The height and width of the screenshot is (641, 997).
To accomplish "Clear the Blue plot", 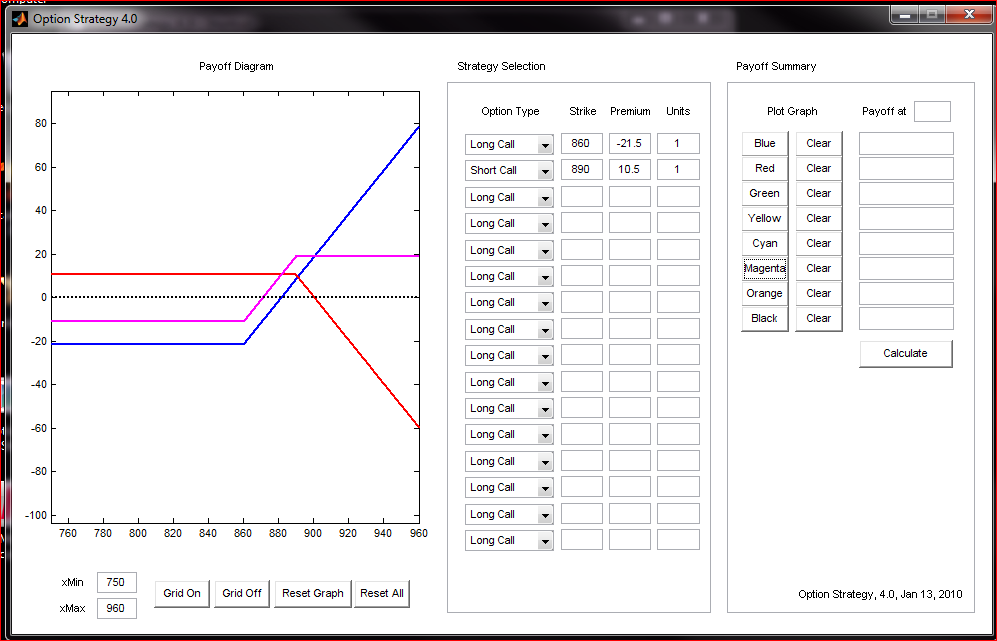I will pos(818,143).
